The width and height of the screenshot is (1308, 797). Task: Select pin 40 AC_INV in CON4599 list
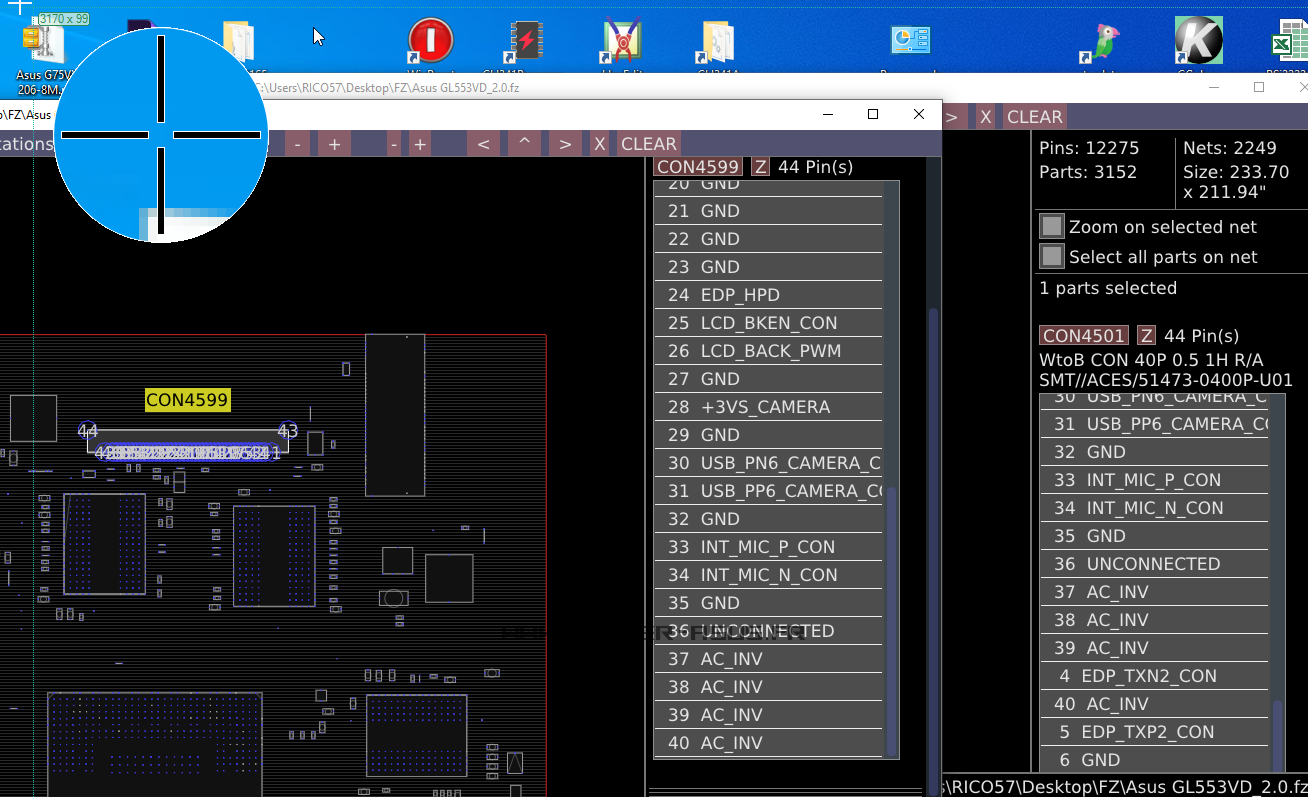(768, 743)
